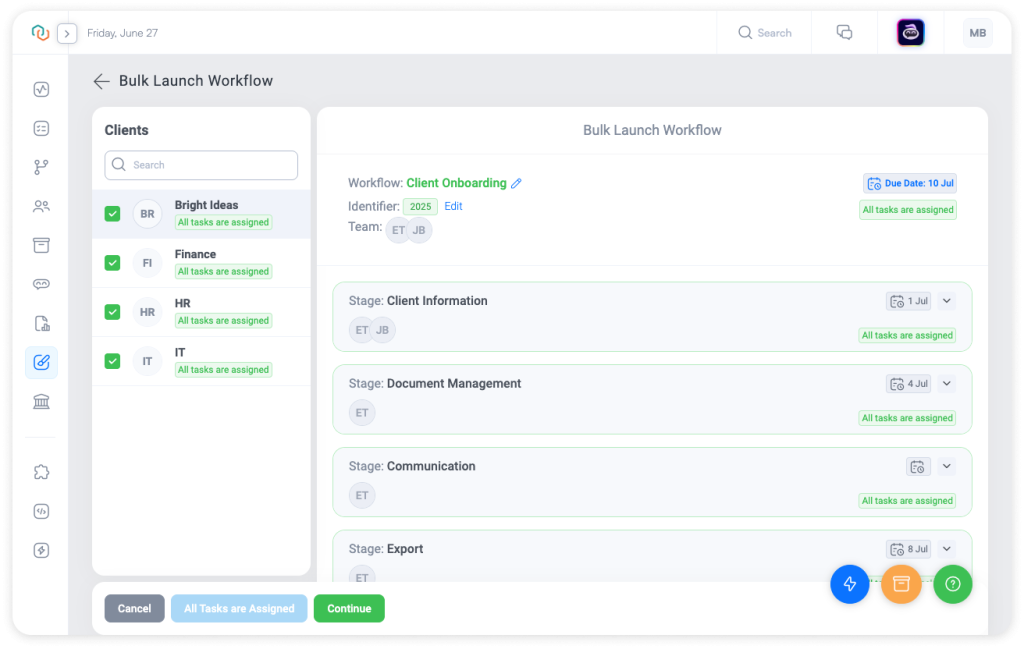Uncheck the Bright Ideas client checkbox
This screenshot has width=1024, height=649.
[112, 214]
